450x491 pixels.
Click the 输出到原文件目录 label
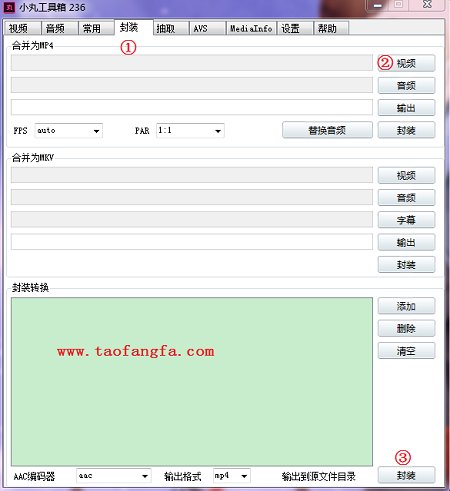click(318, 476)
